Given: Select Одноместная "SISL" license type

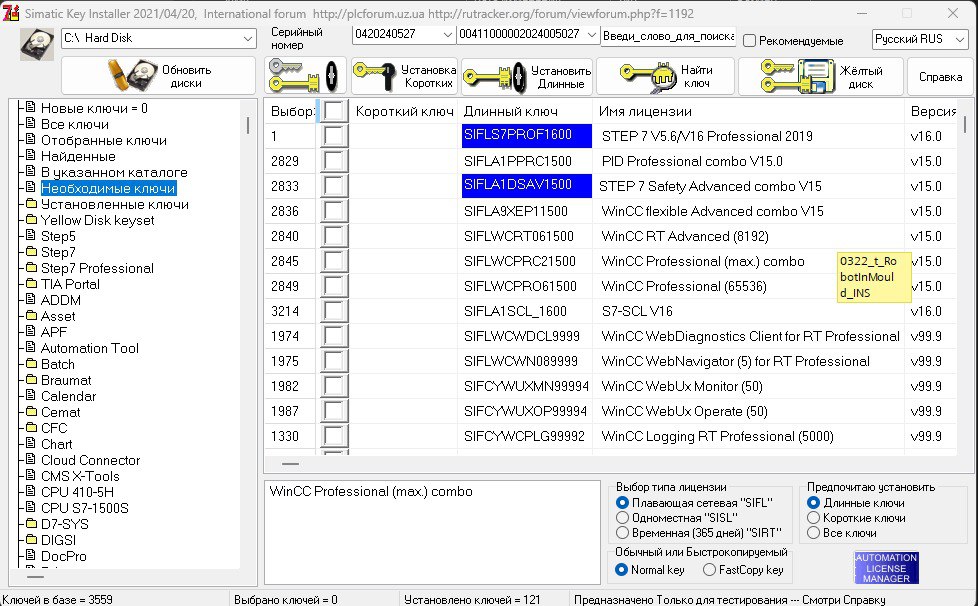Looking at the screenshot, I should [x=622, y=517].
